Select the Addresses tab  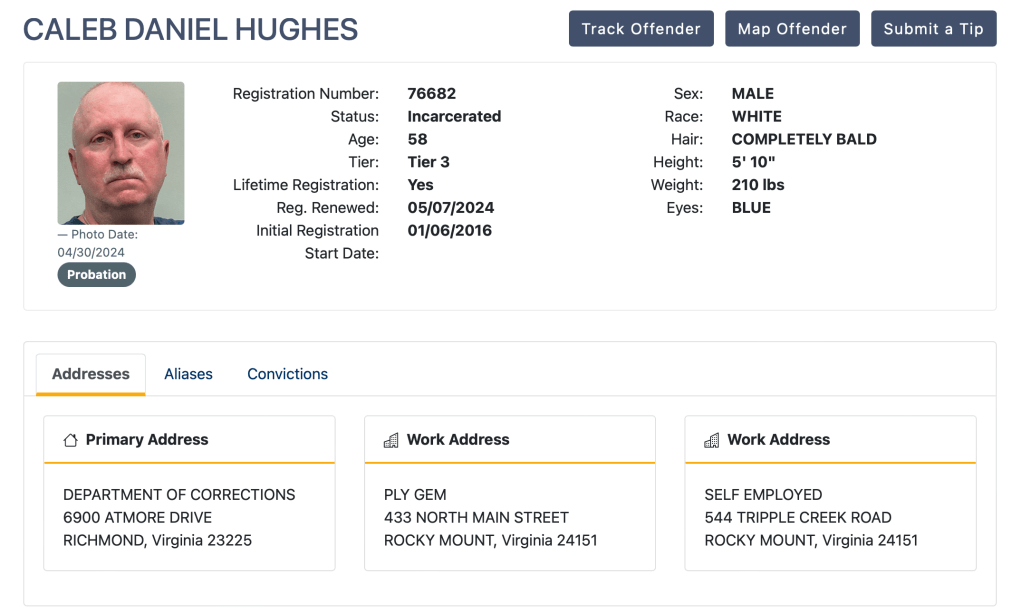click(x=91, y=374)
